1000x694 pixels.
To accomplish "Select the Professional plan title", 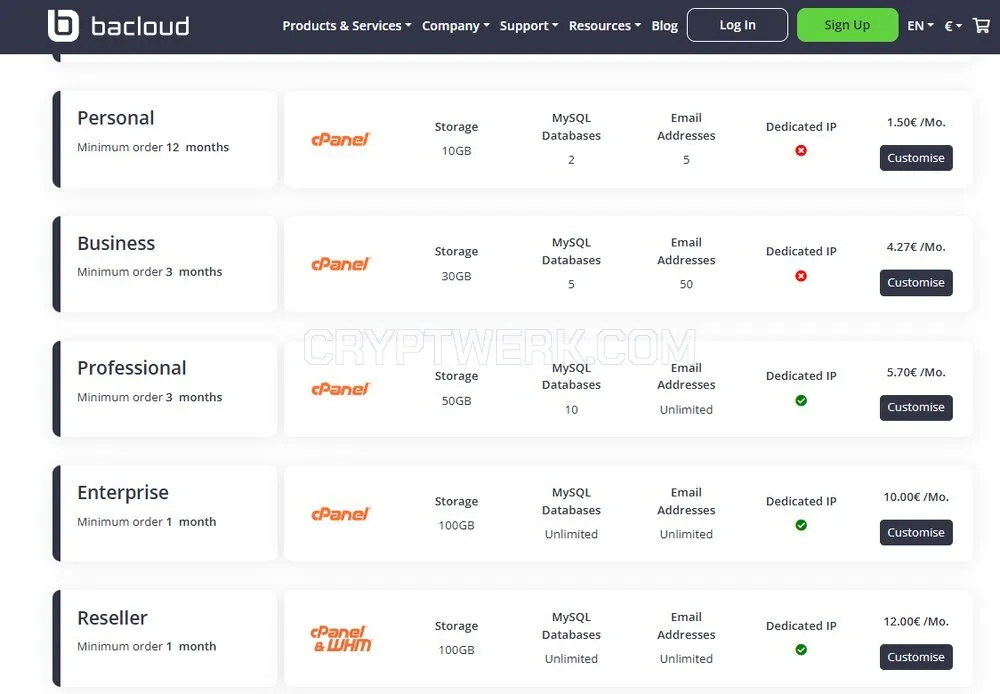I will tap(131, 368).
